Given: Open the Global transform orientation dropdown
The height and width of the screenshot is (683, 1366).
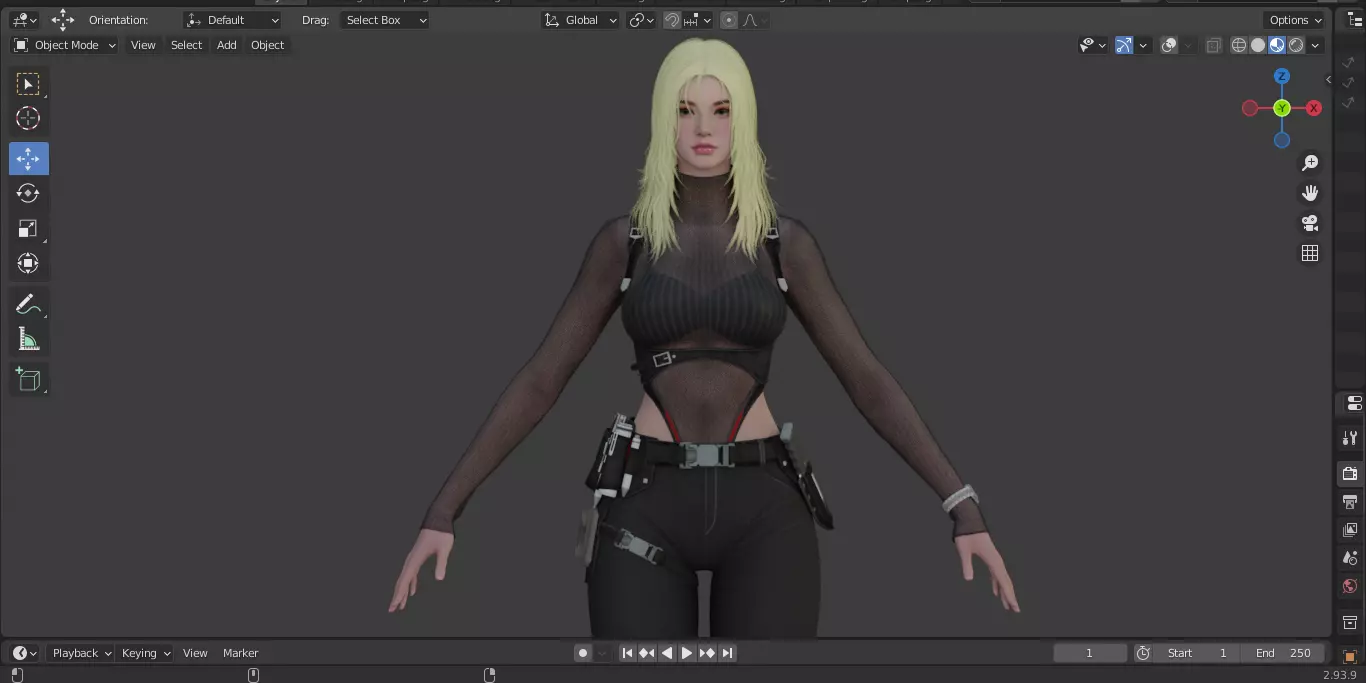Looking at the screenshot, I should (x=581, y=20).
